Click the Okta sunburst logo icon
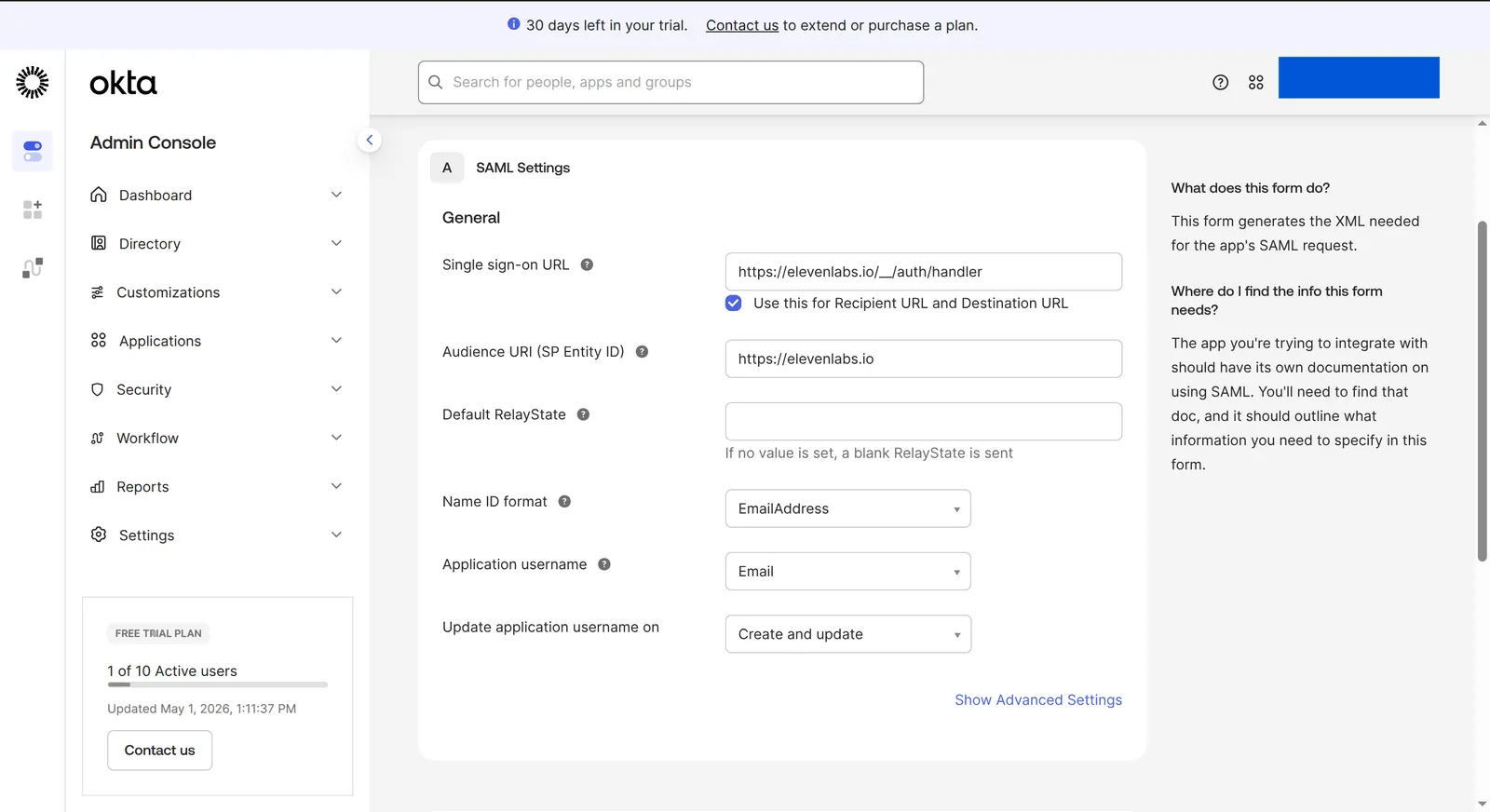Viewport: 1490px width, 812px height. (33, 83)
